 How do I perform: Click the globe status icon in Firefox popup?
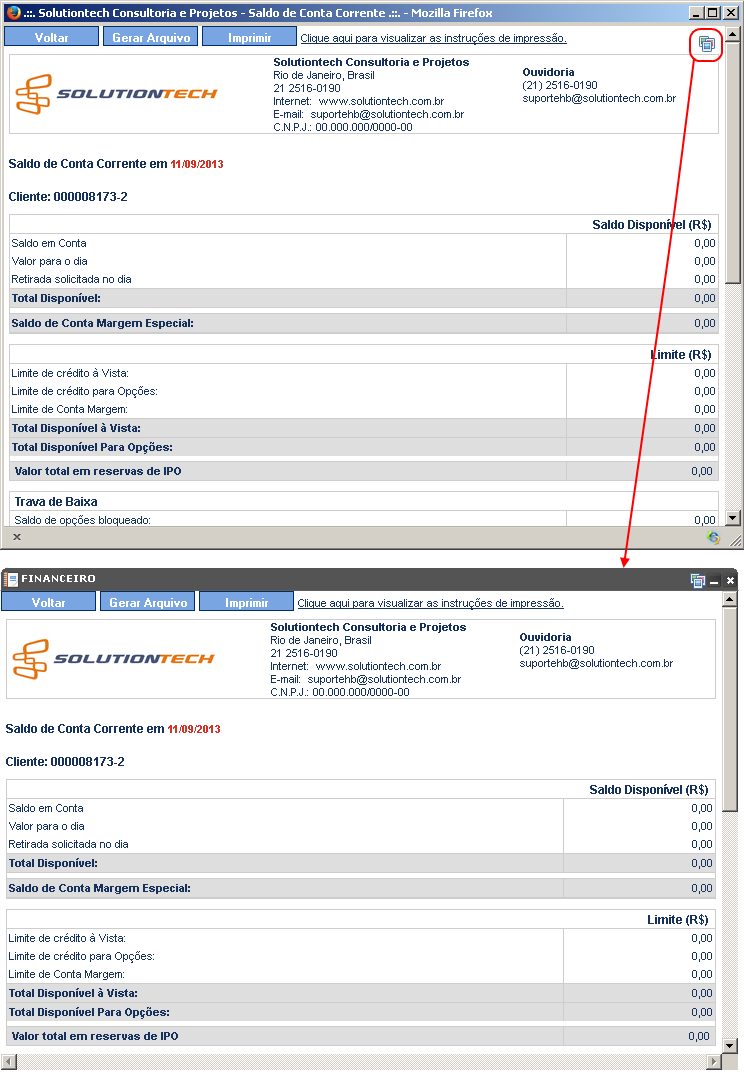coord(713,537)
